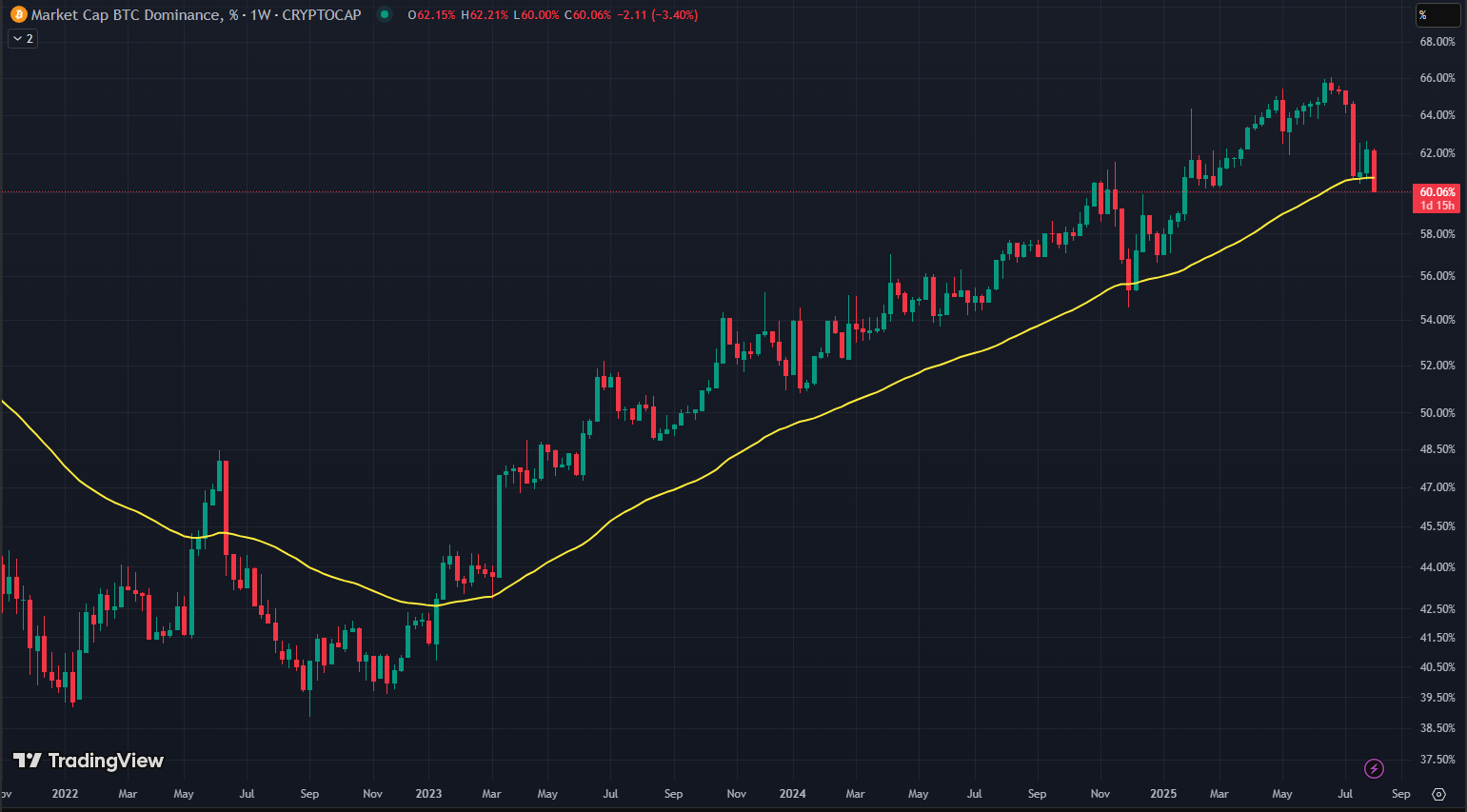Click the high value H62.21%
The height and width of the screenshot is (812, 1467).
484,15
